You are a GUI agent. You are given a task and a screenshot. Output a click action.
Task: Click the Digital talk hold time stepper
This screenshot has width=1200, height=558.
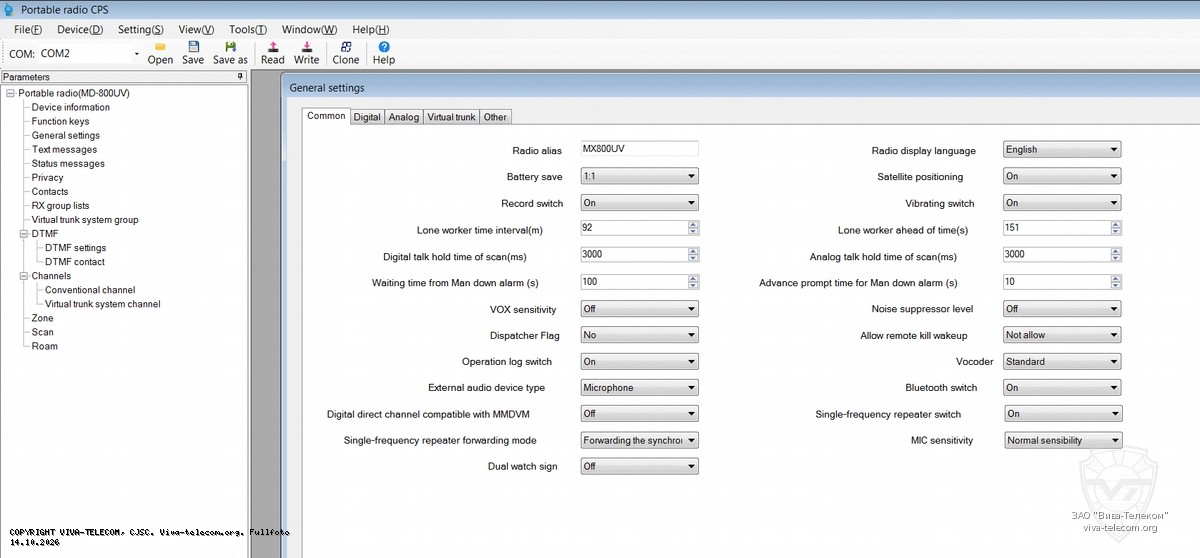pos(693,254)
